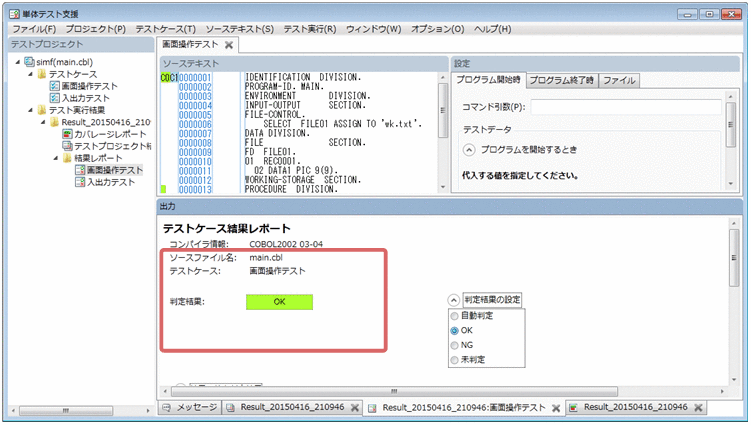Click the app icon in title bar
The image size is (751, 425).
[14, 14]
